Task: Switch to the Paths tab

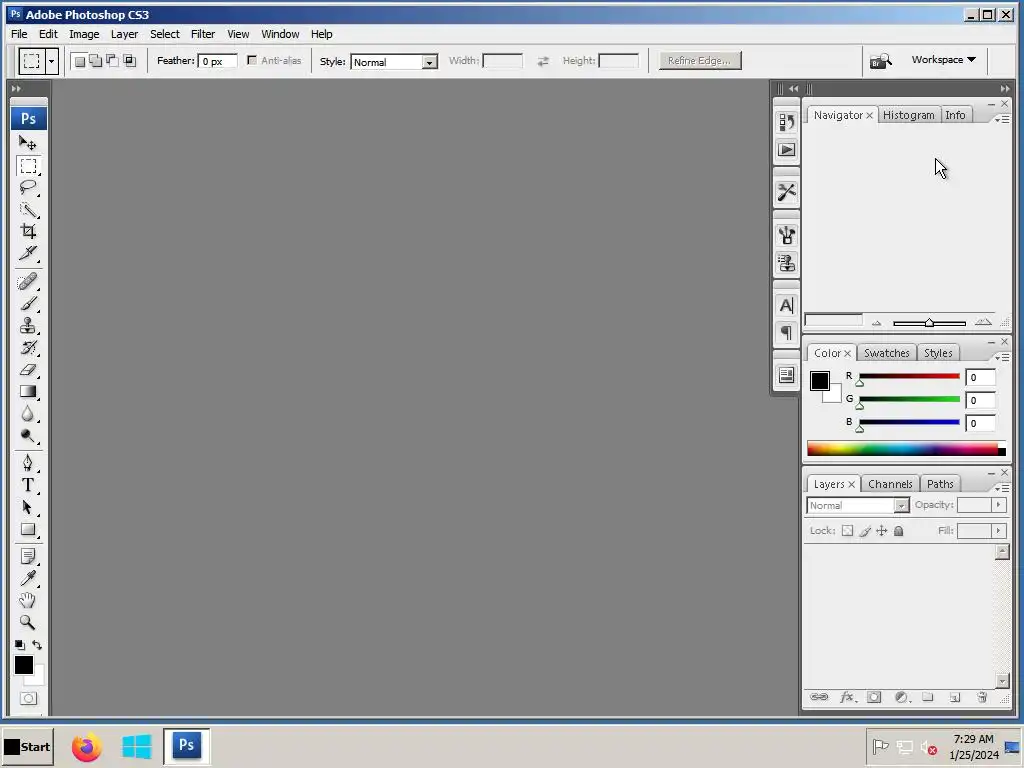Action: (x=940, y=484)
